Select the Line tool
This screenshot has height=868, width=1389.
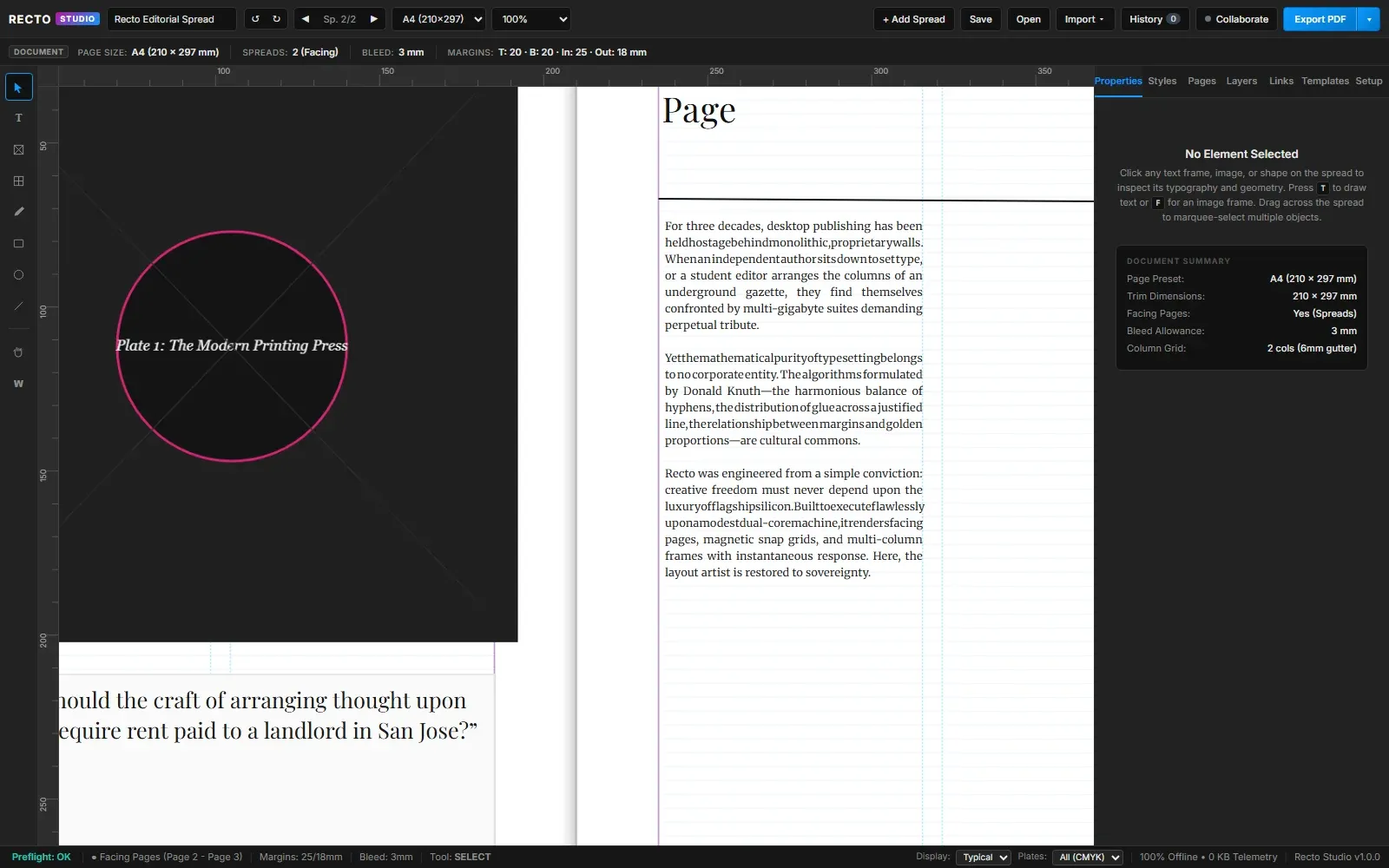coord(18,306)
